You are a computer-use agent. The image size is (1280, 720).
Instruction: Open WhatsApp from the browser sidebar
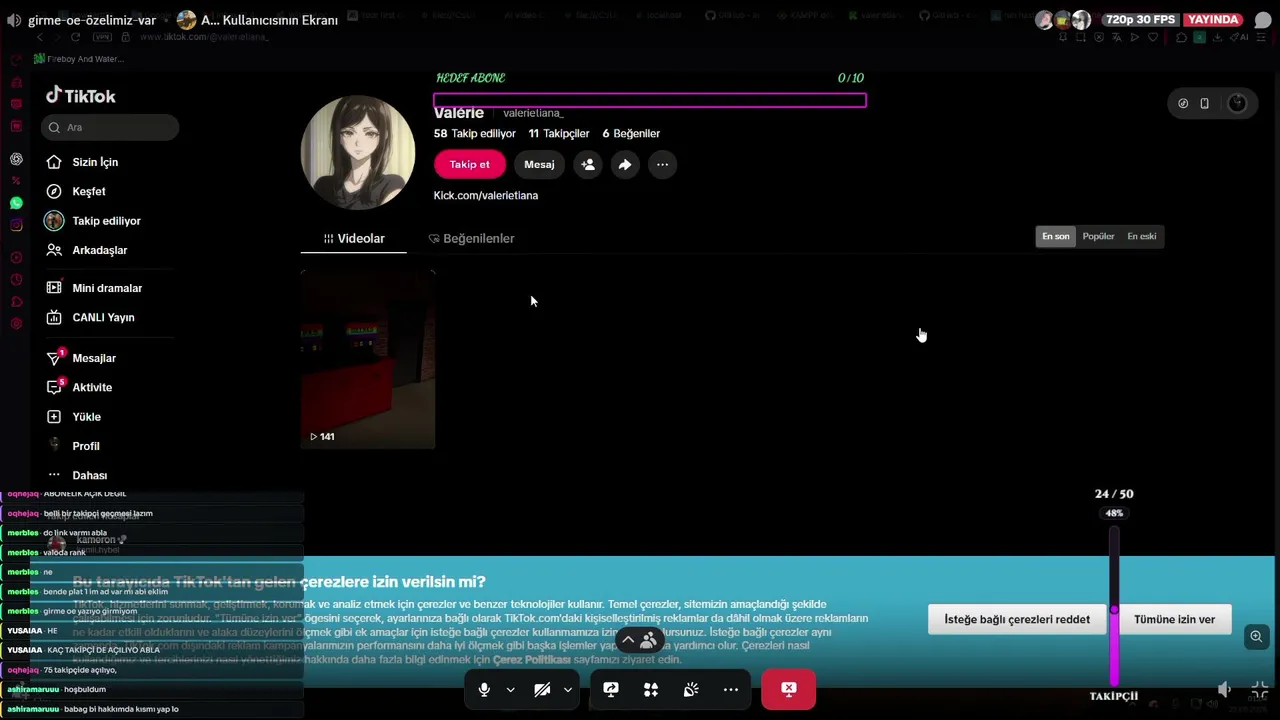[x=16, y=203]
